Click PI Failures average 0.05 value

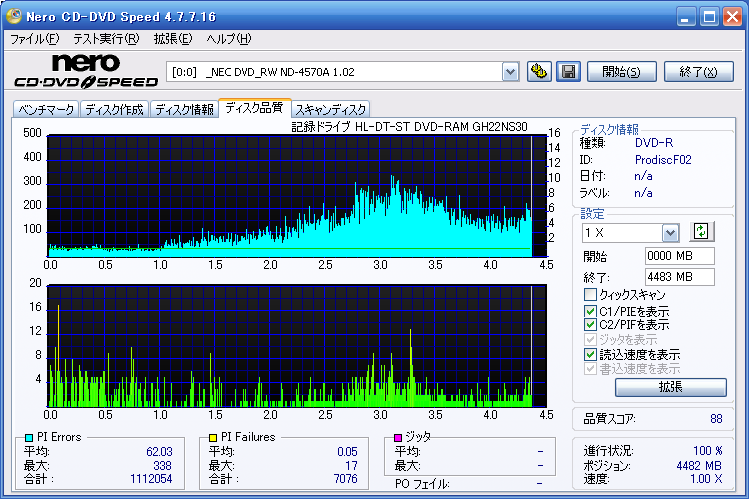coord(347,452)
